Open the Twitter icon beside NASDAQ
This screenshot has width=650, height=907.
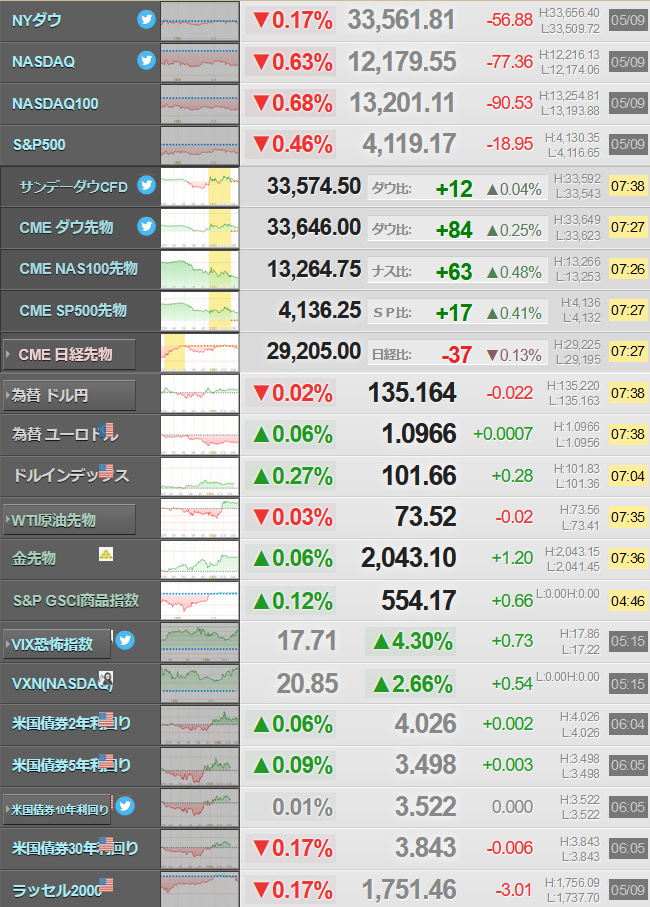click(146, 60)
